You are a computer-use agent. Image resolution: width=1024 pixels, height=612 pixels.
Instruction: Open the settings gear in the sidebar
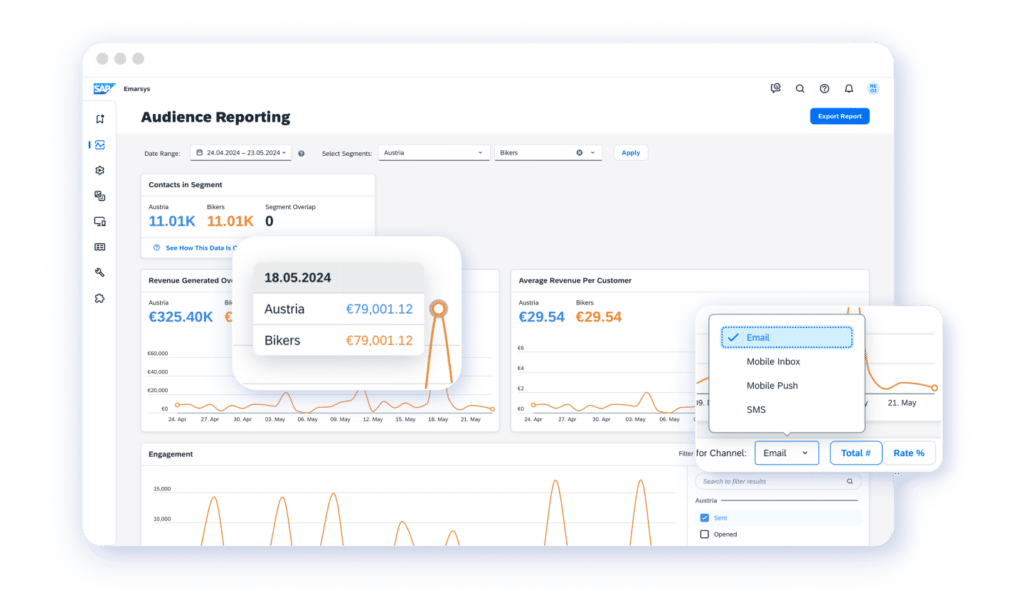click(99, 170)
